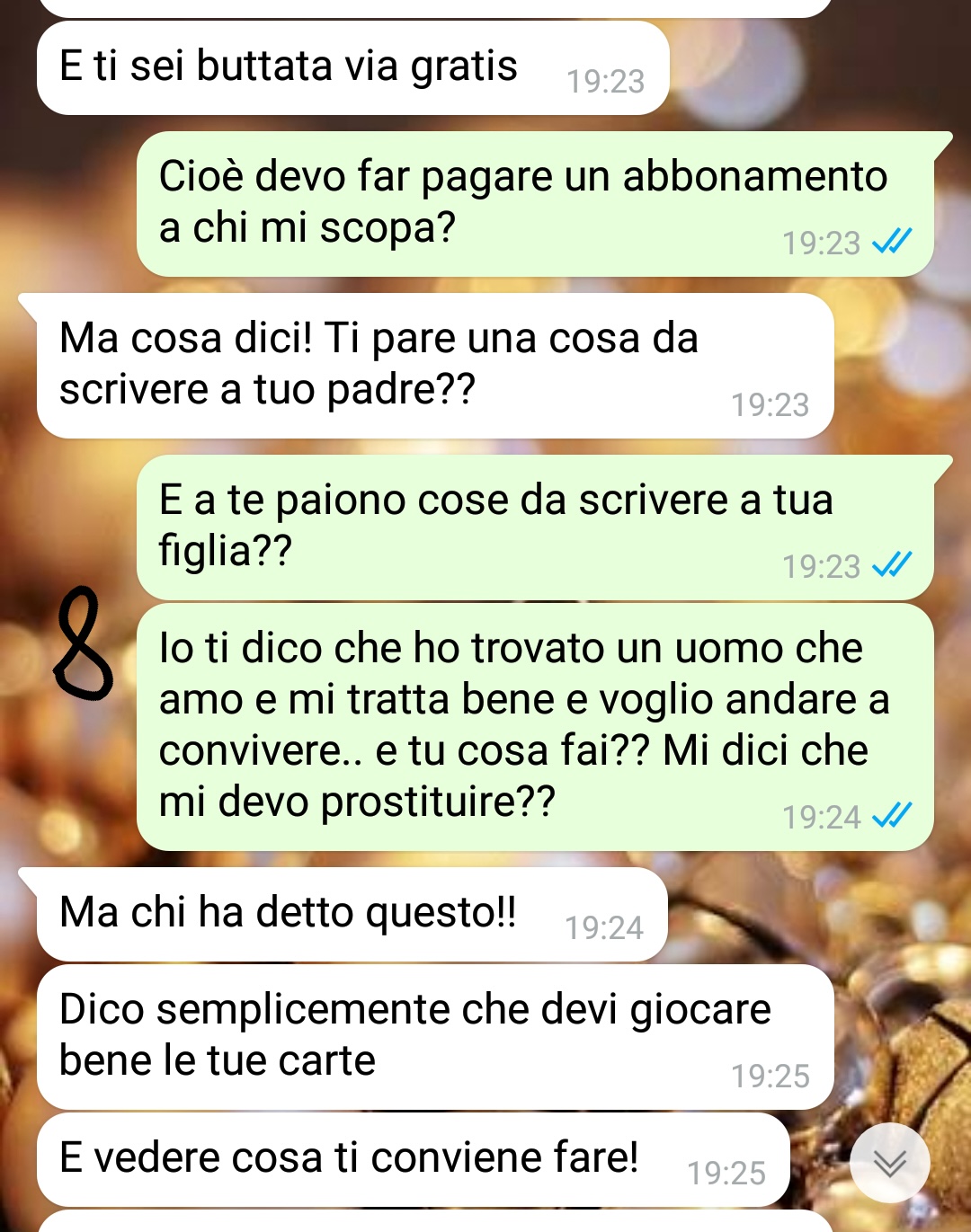Tap the scroll-to-bottom double chevron button

[x=890, y=1163]
